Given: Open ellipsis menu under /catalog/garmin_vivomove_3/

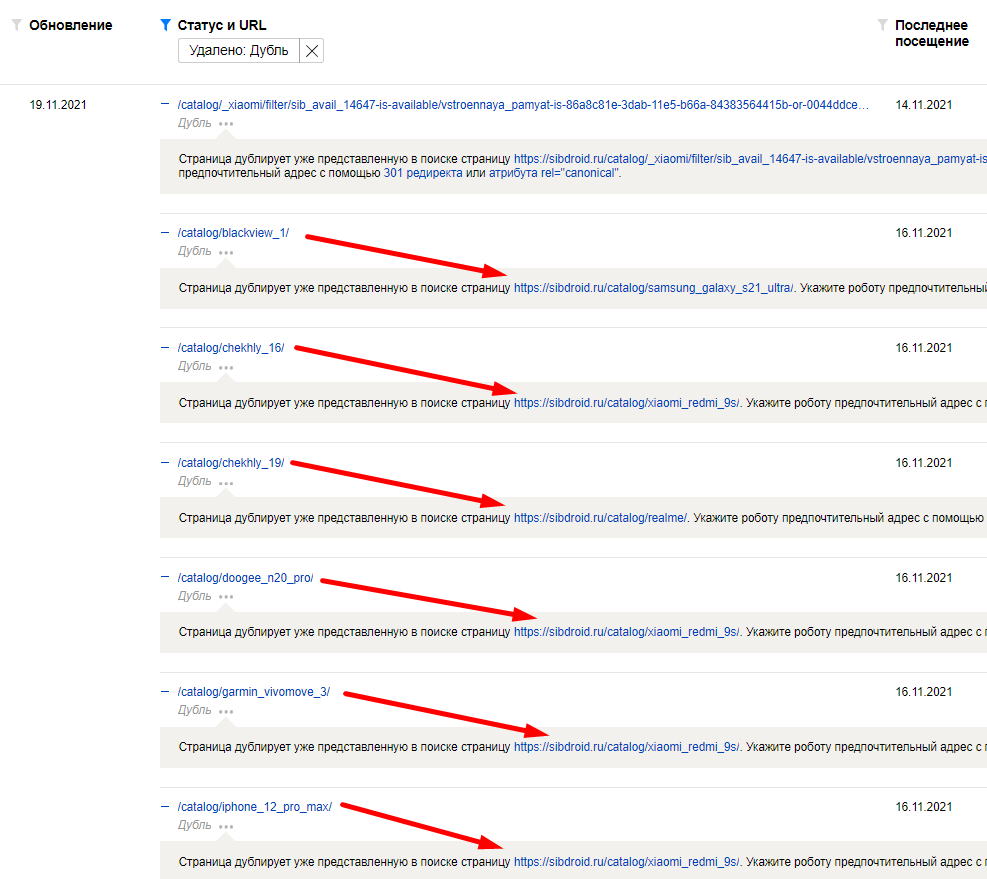Looking at the screenshot, I should pos(226,712).
